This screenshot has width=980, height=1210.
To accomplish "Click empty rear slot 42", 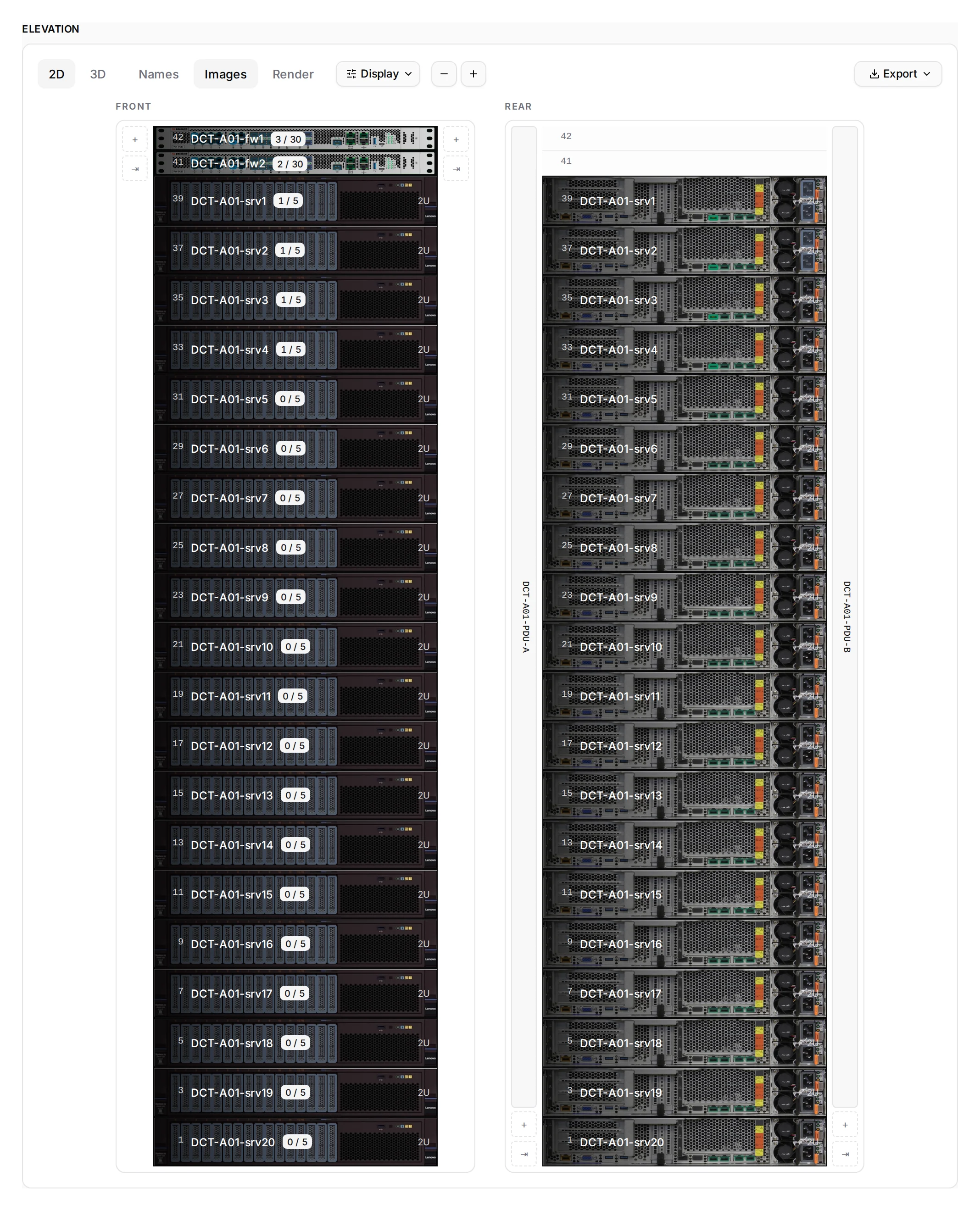I will [684, 138].
